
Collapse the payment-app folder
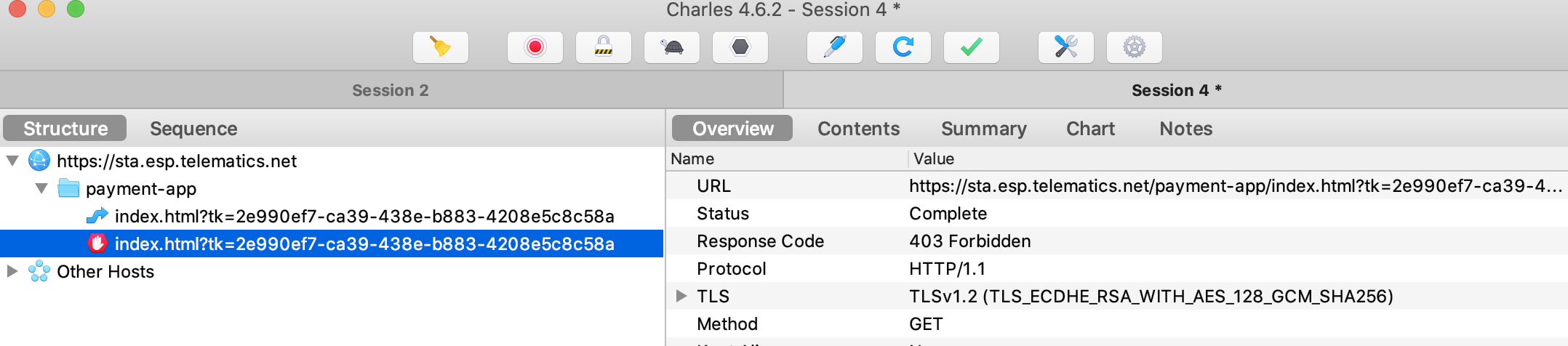click(41, 188)
